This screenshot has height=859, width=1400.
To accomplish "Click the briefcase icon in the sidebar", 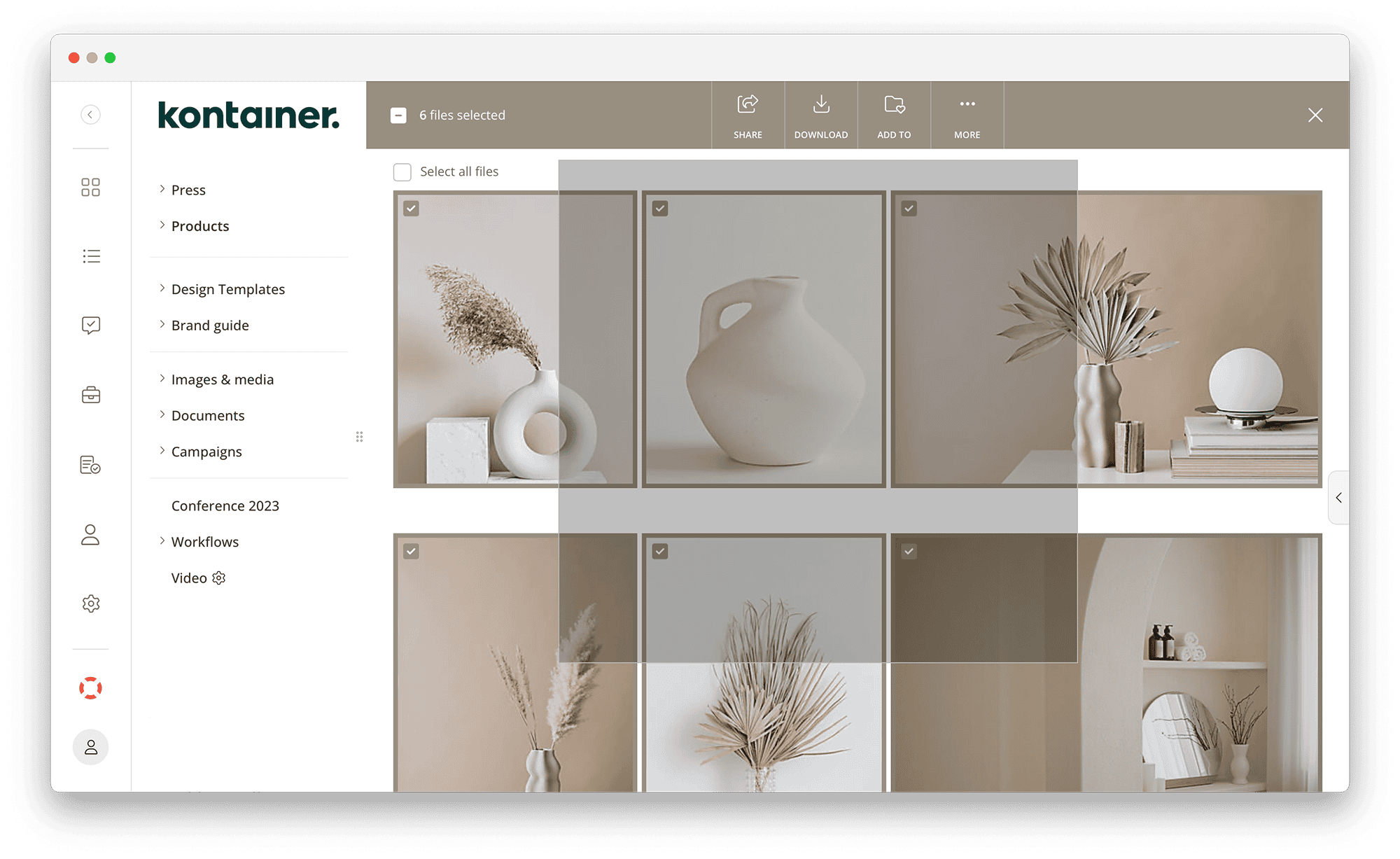I will click(x=90, y=394).
